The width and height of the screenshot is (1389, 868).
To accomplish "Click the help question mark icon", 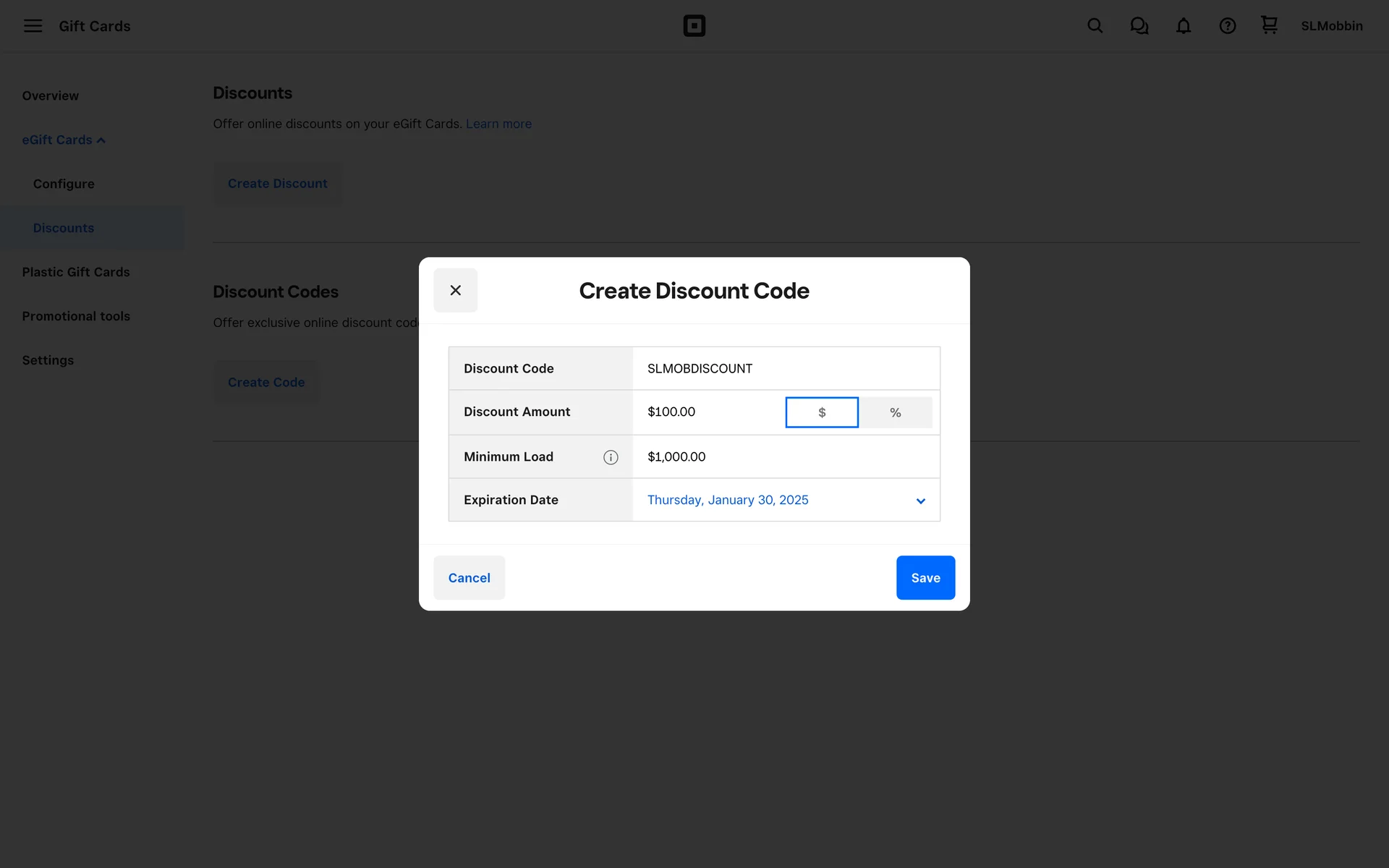I will coord(1227,26).
